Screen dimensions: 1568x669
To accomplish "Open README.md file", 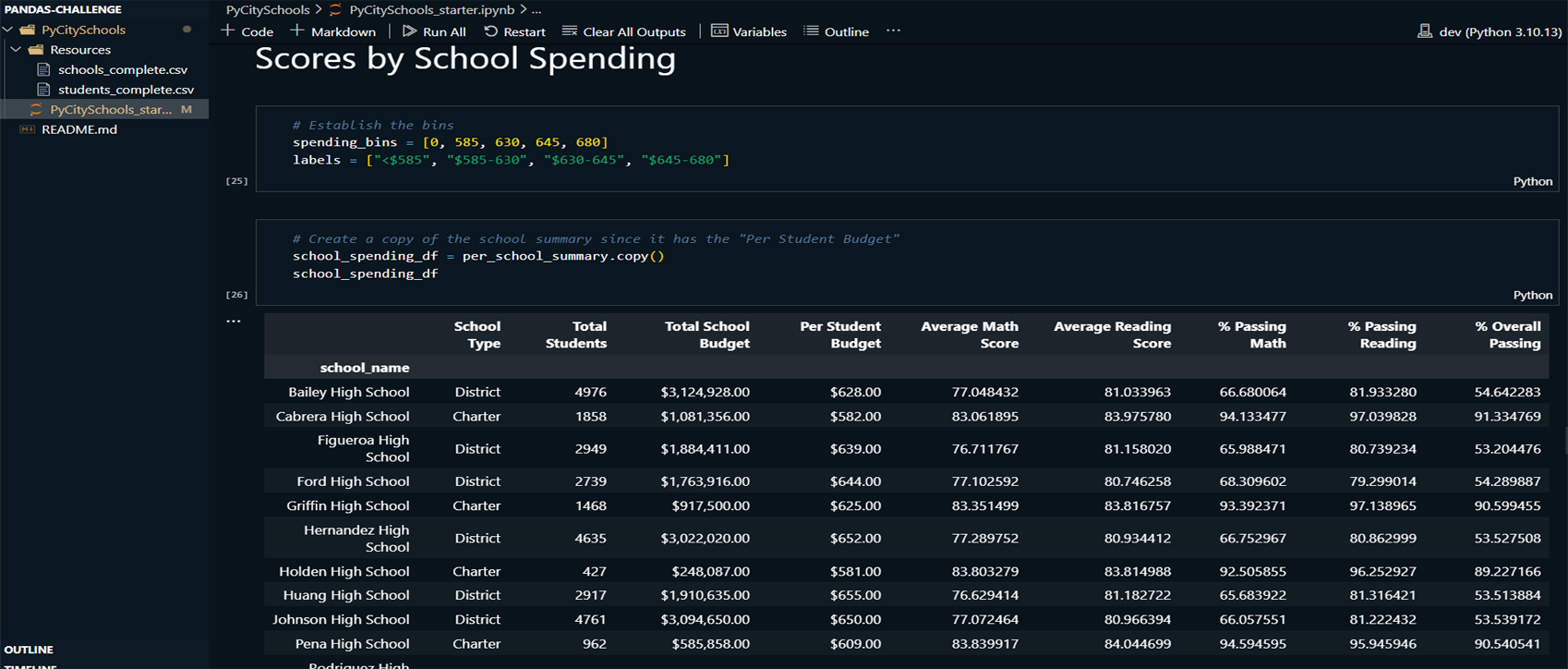I will point(79,129).
